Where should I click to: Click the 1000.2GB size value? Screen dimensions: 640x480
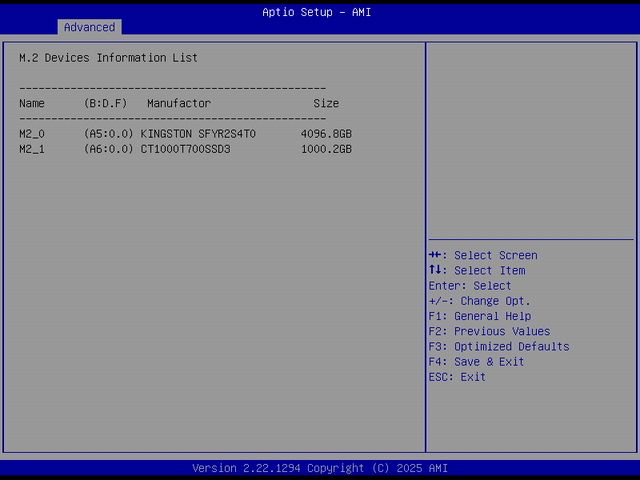tap(326, 149)
